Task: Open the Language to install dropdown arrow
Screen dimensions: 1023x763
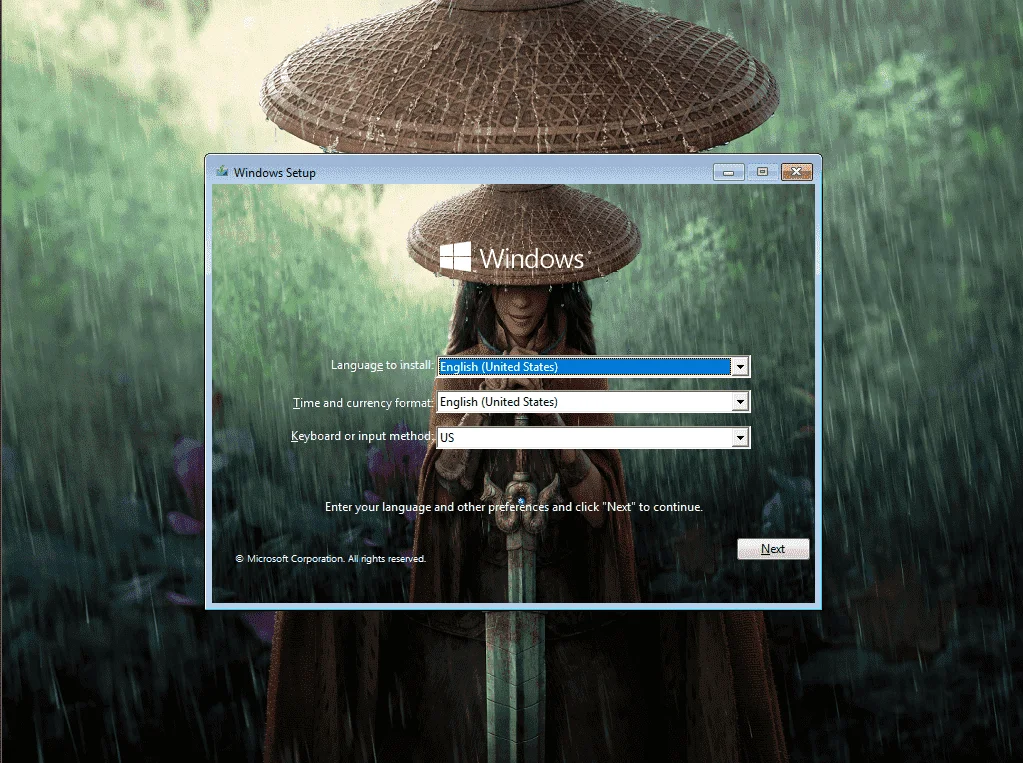Action: click(x=740, y=367)
